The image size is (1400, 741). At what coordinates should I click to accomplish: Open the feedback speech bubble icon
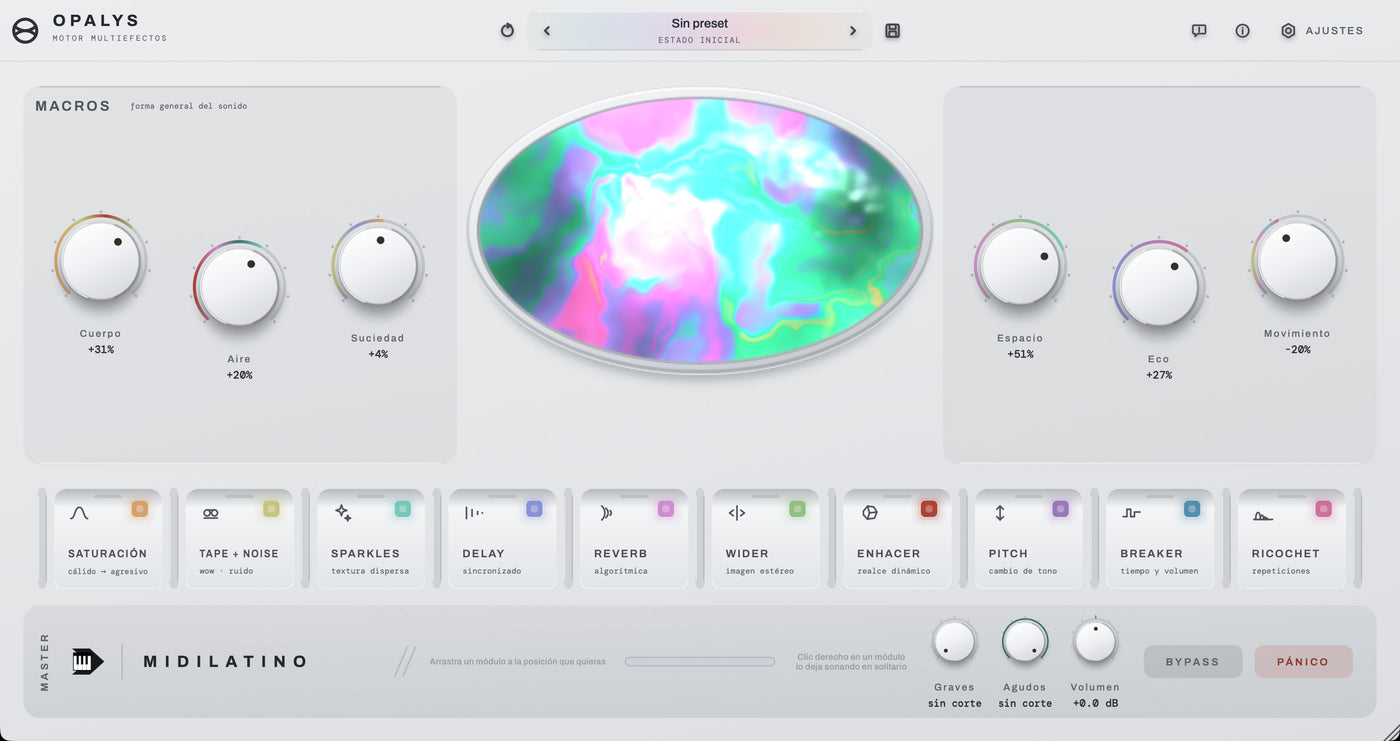(x=1199, y=31)
